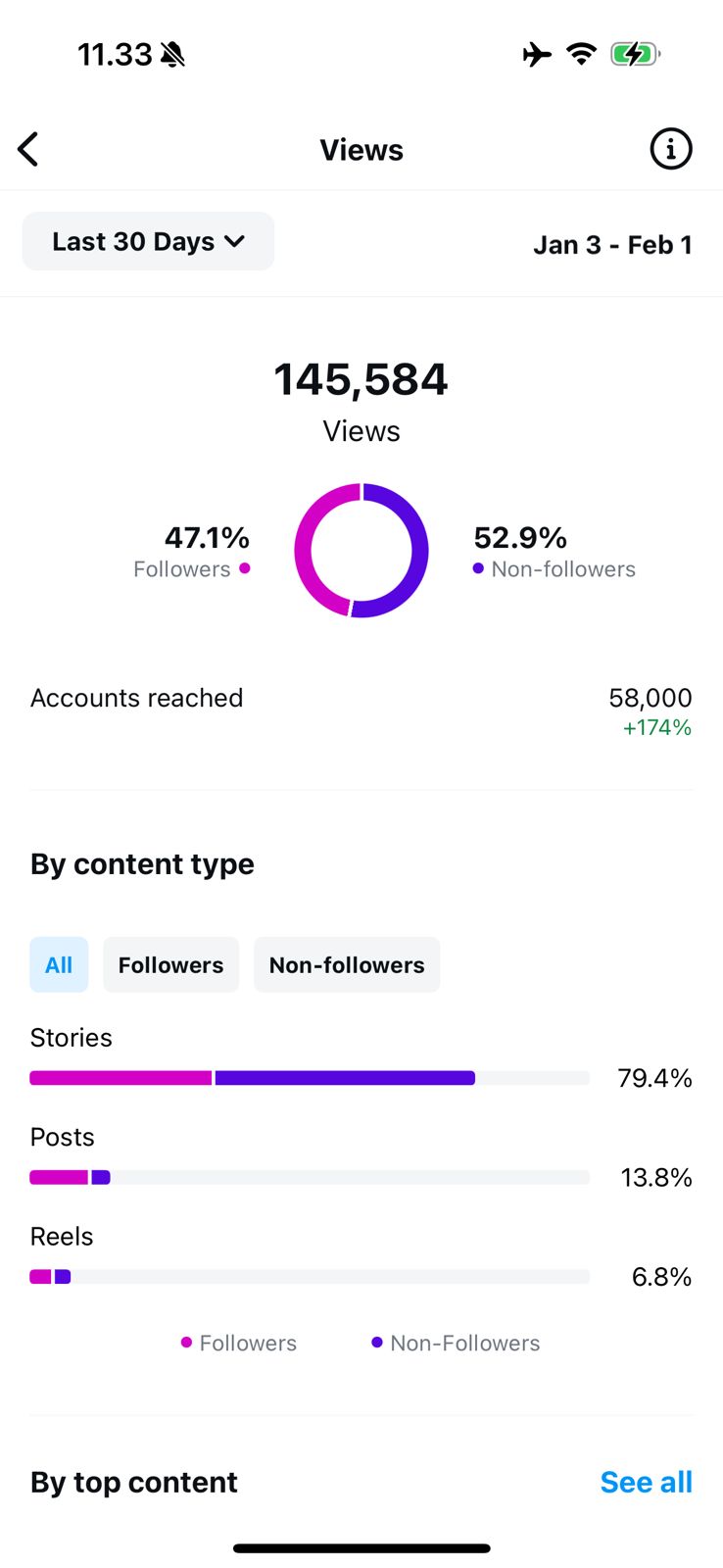Tap the purple Non-Followers legend dot

(377, 1343)
